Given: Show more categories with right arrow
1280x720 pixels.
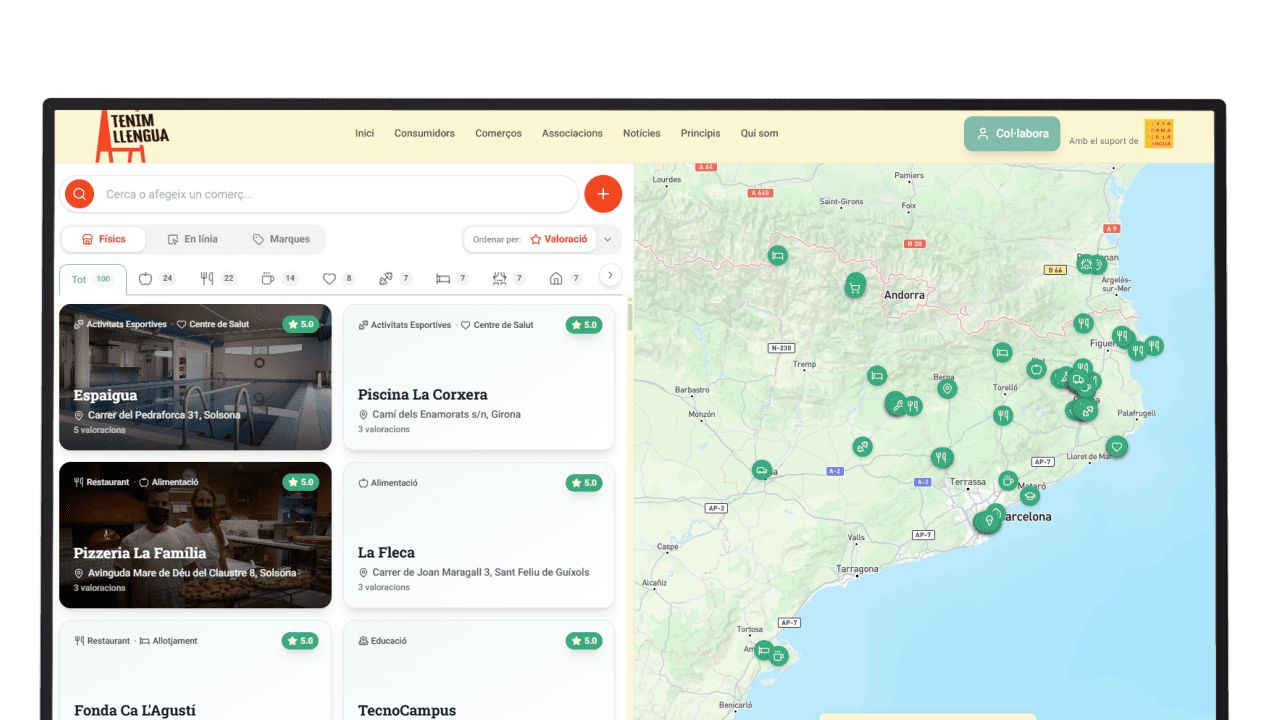Looking at the screenshot, I should tap(611, 276).
